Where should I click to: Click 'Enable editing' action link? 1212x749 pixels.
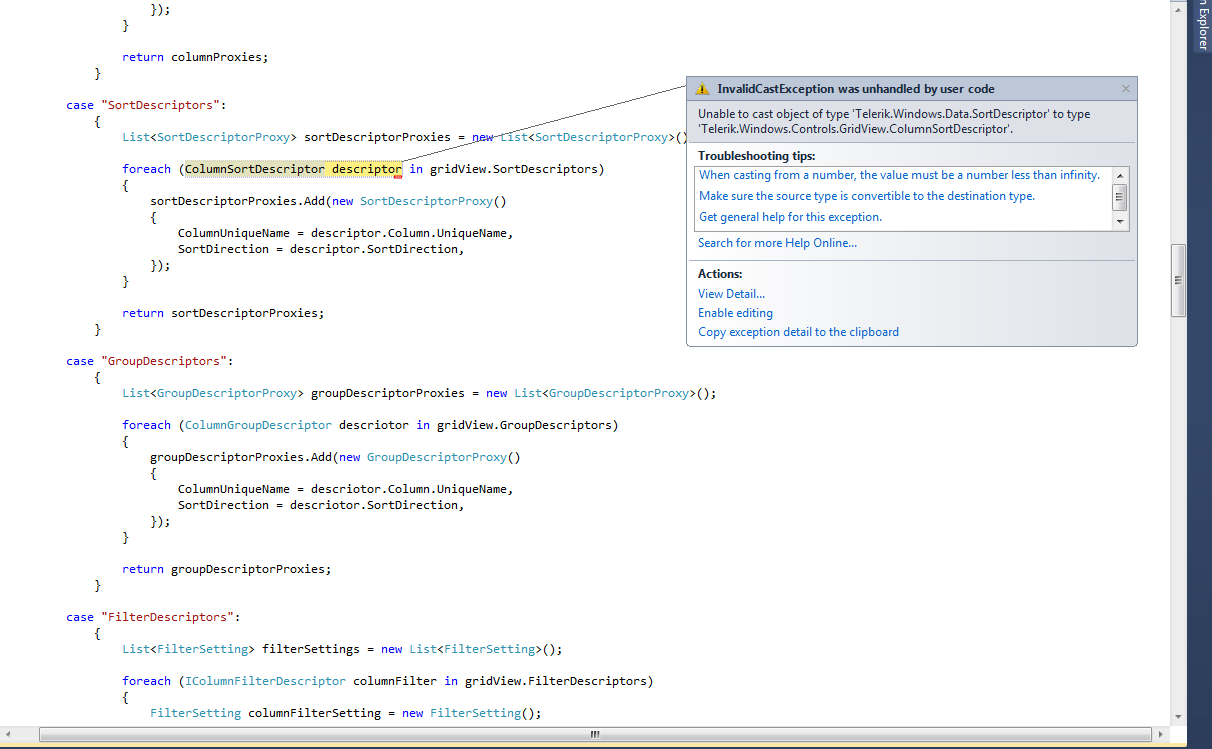(735, 313)
